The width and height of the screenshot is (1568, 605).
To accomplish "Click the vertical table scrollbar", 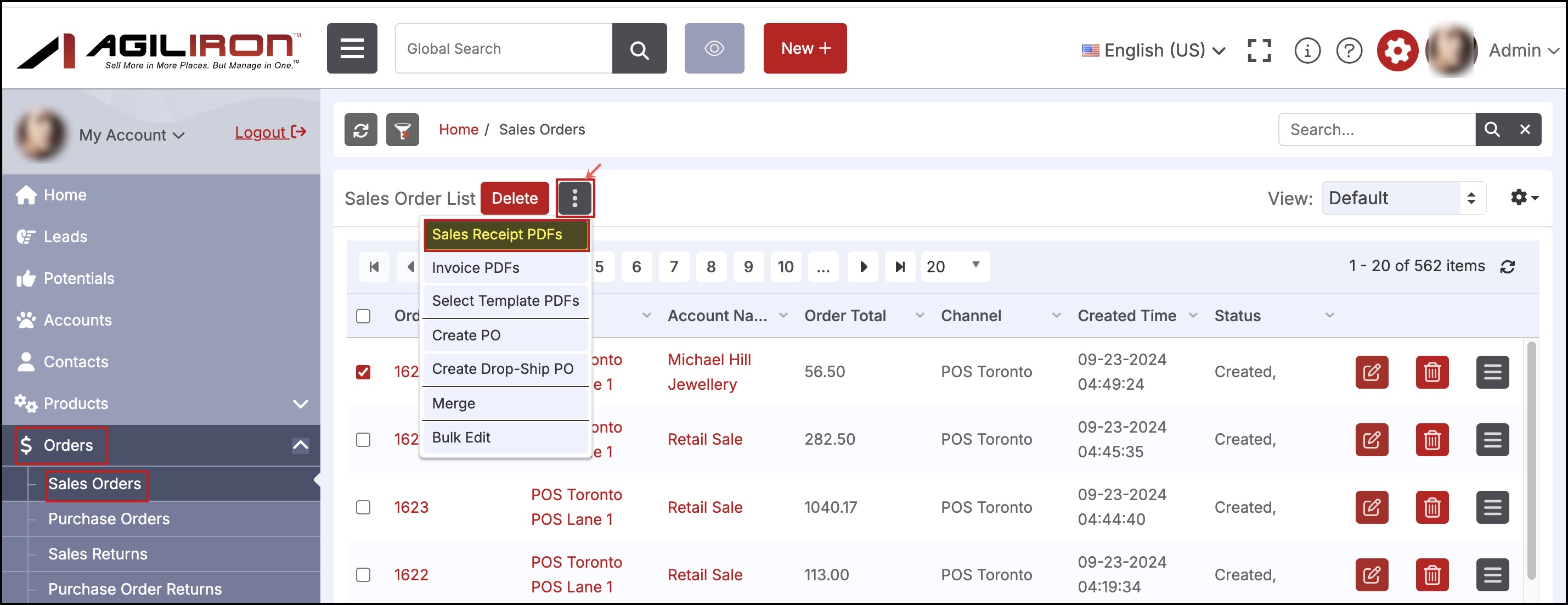I will coord(1531,461).
